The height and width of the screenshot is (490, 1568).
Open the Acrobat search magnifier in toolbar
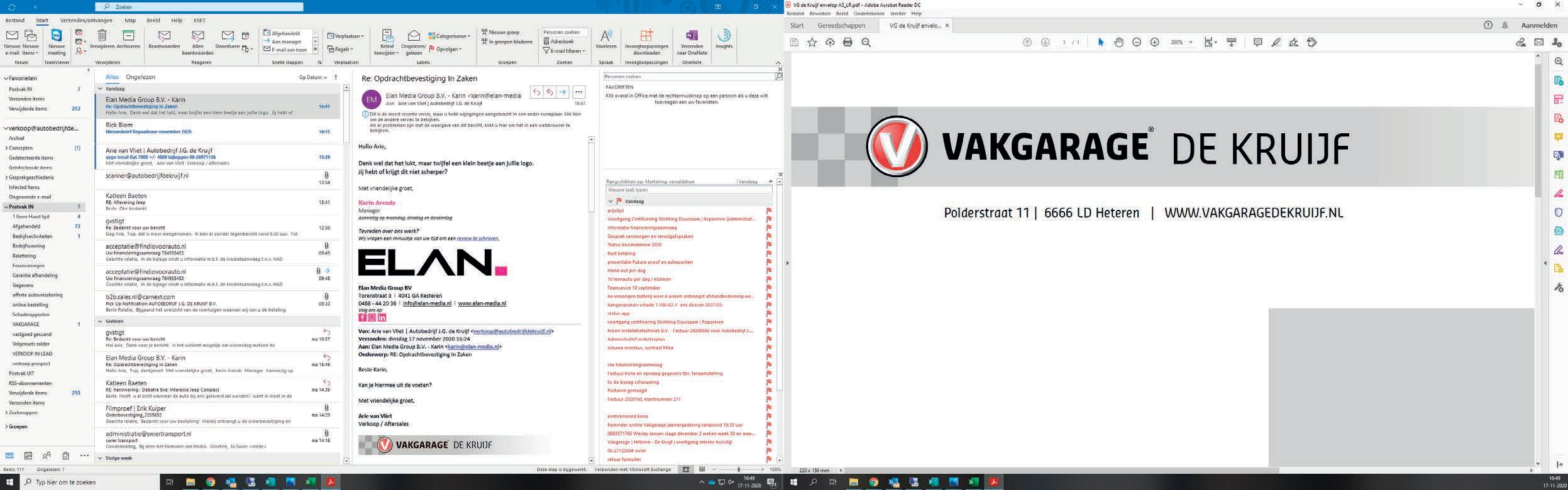pos(866,42)
